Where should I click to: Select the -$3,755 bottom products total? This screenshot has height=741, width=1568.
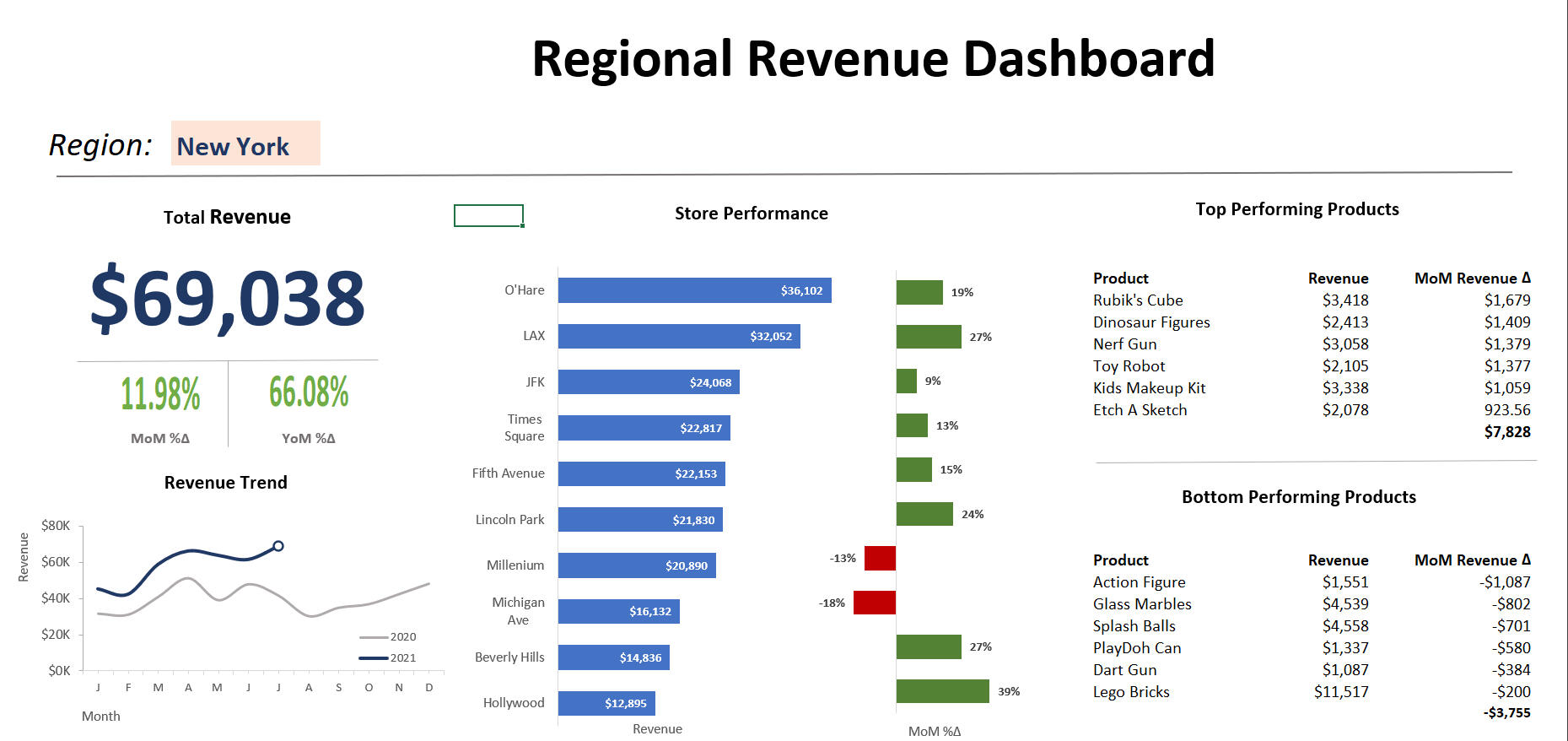[1506, 713]
